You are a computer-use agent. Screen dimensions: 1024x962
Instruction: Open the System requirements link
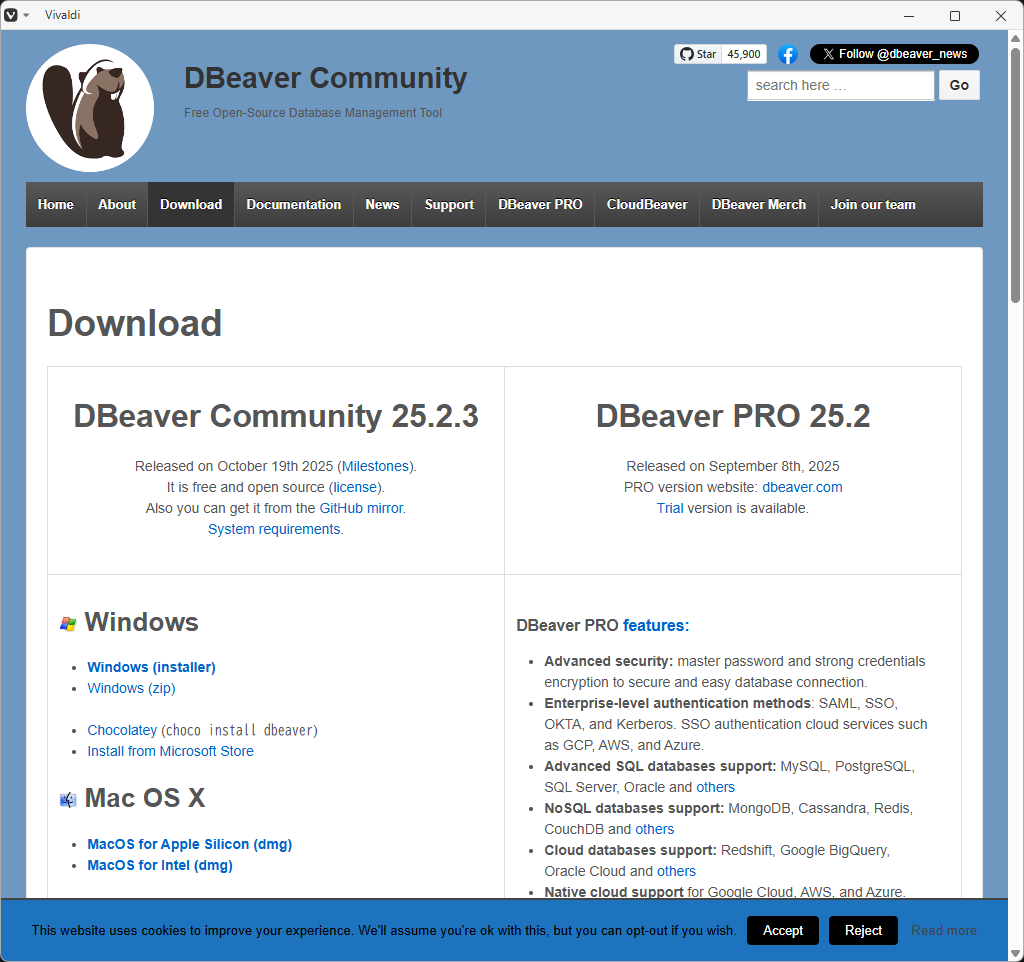[274, 529]
